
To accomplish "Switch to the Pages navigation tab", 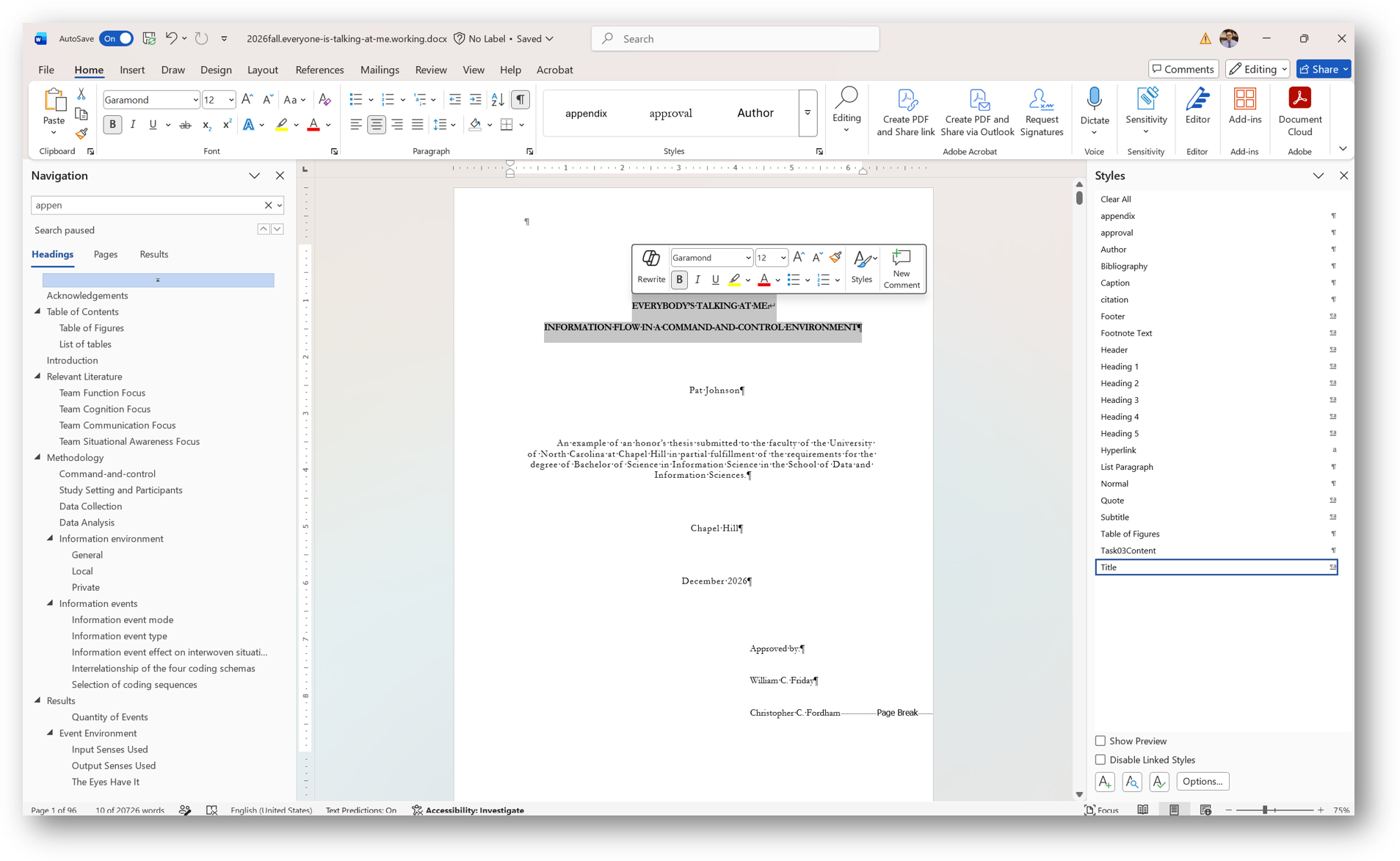I will tap(106, 254).
